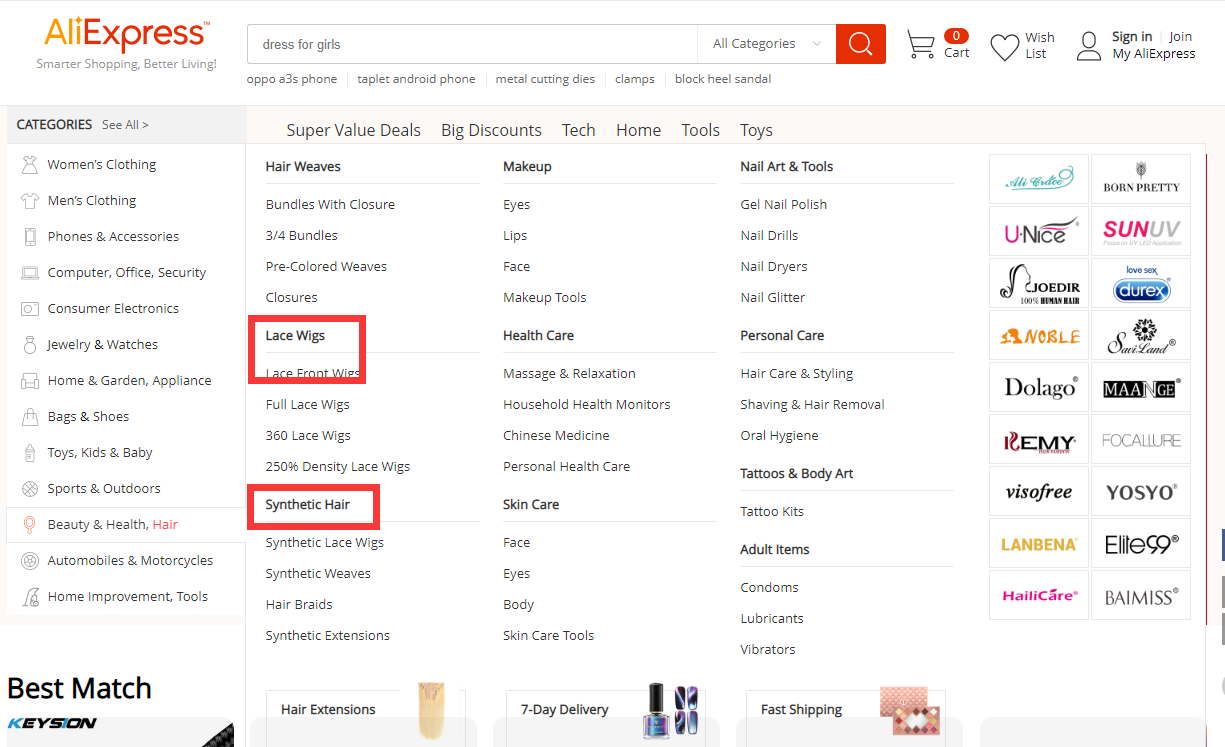Click the red search magnifier icon
The width and height of the screenshot is (1225, 747).
(x=859, y=44)
